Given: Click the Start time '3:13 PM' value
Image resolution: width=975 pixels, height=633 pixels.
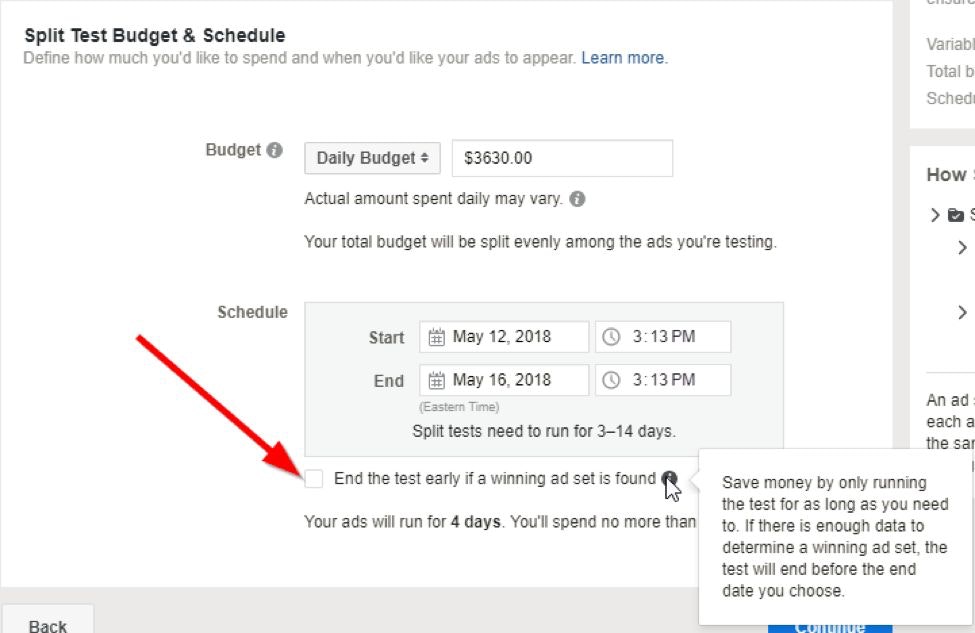Looking at the screenshot, I should pos(663,337).
